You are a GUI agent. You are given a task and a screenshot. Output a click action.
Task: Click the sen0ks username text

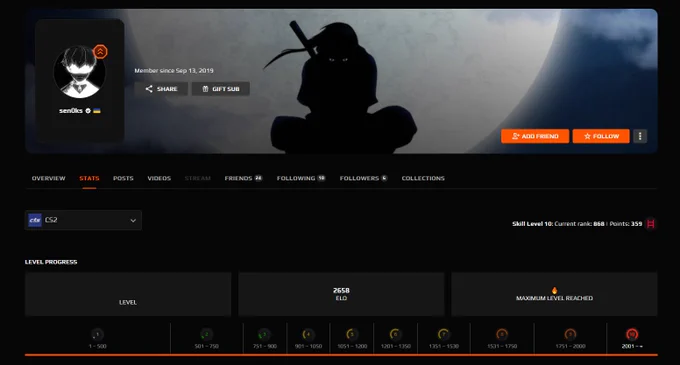[x=71, y=111]
